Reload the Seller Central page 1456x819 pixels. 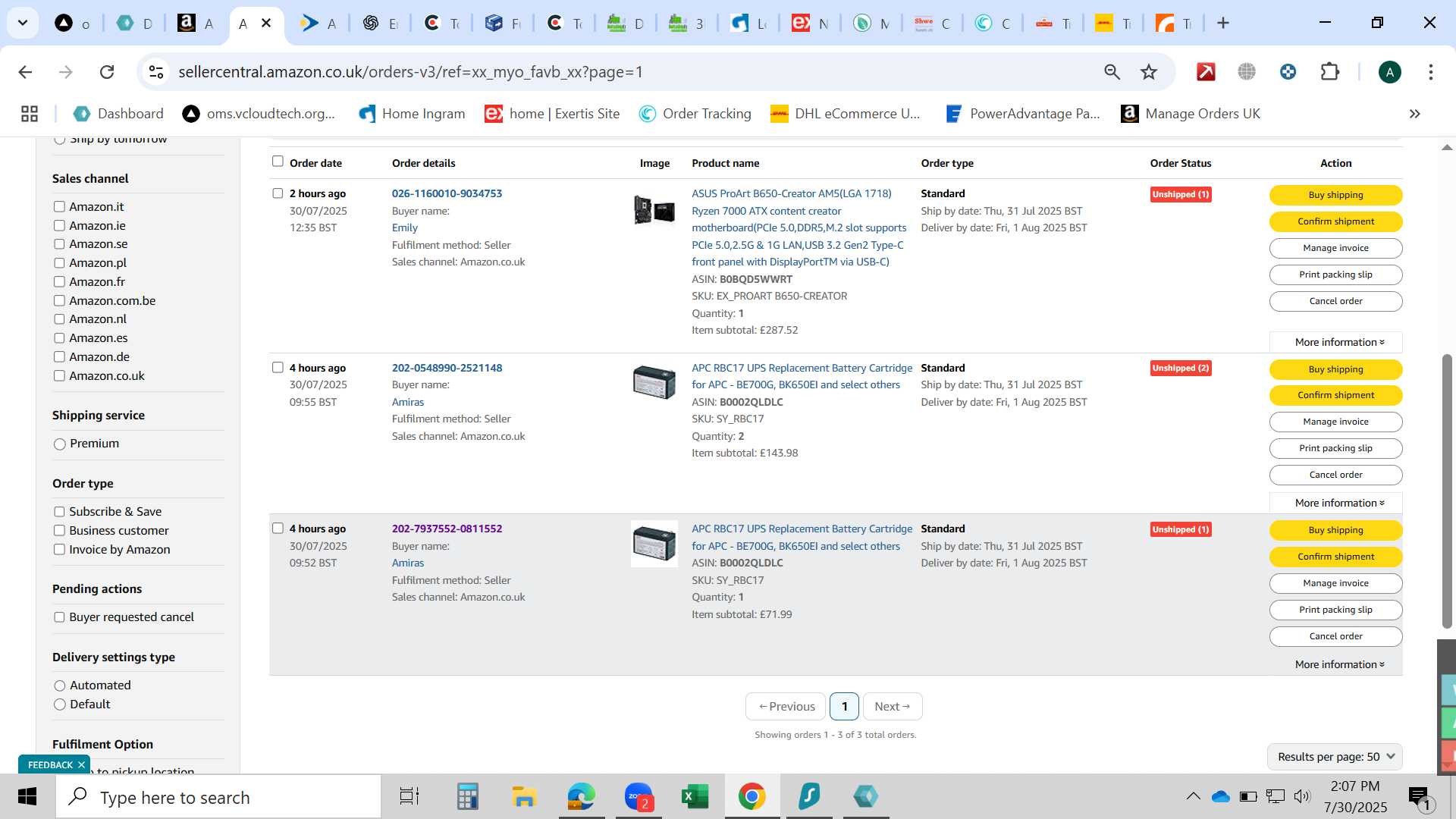click(x=107, y=72)
